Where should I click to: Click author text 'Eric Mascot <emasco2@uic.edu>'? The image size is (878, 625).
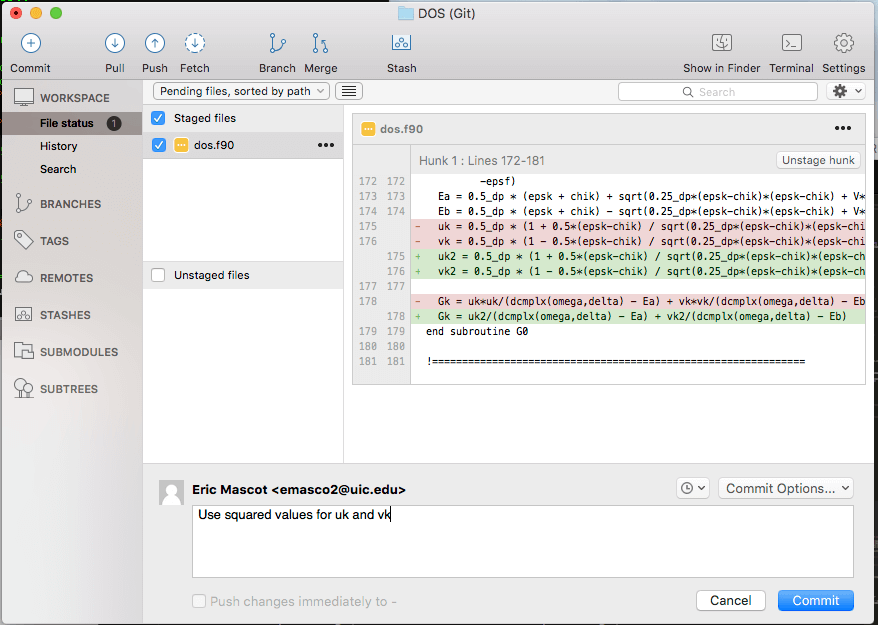[299, 489]
